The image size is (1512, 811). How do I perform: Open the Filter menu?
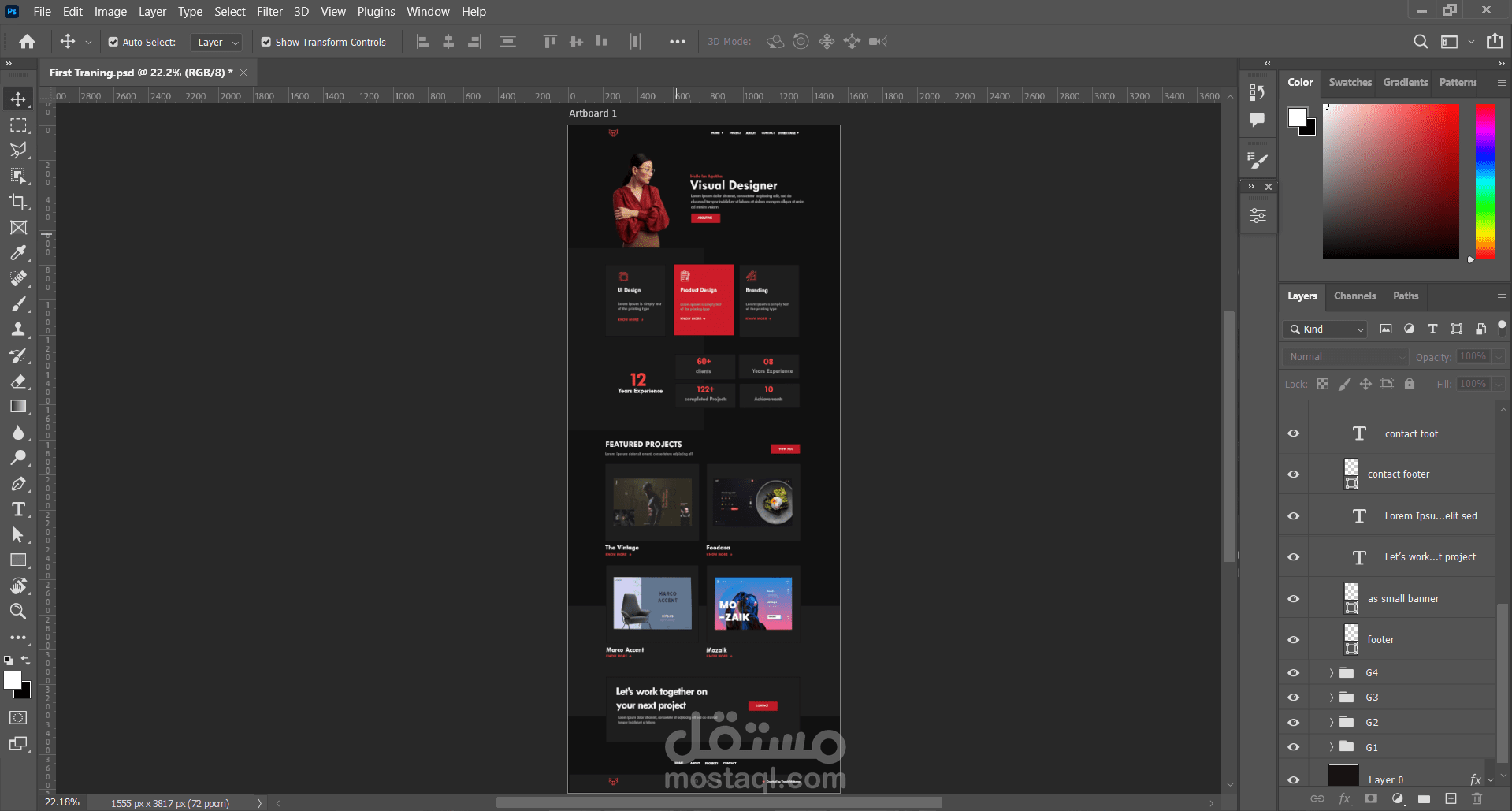click(x=269, y=11)
